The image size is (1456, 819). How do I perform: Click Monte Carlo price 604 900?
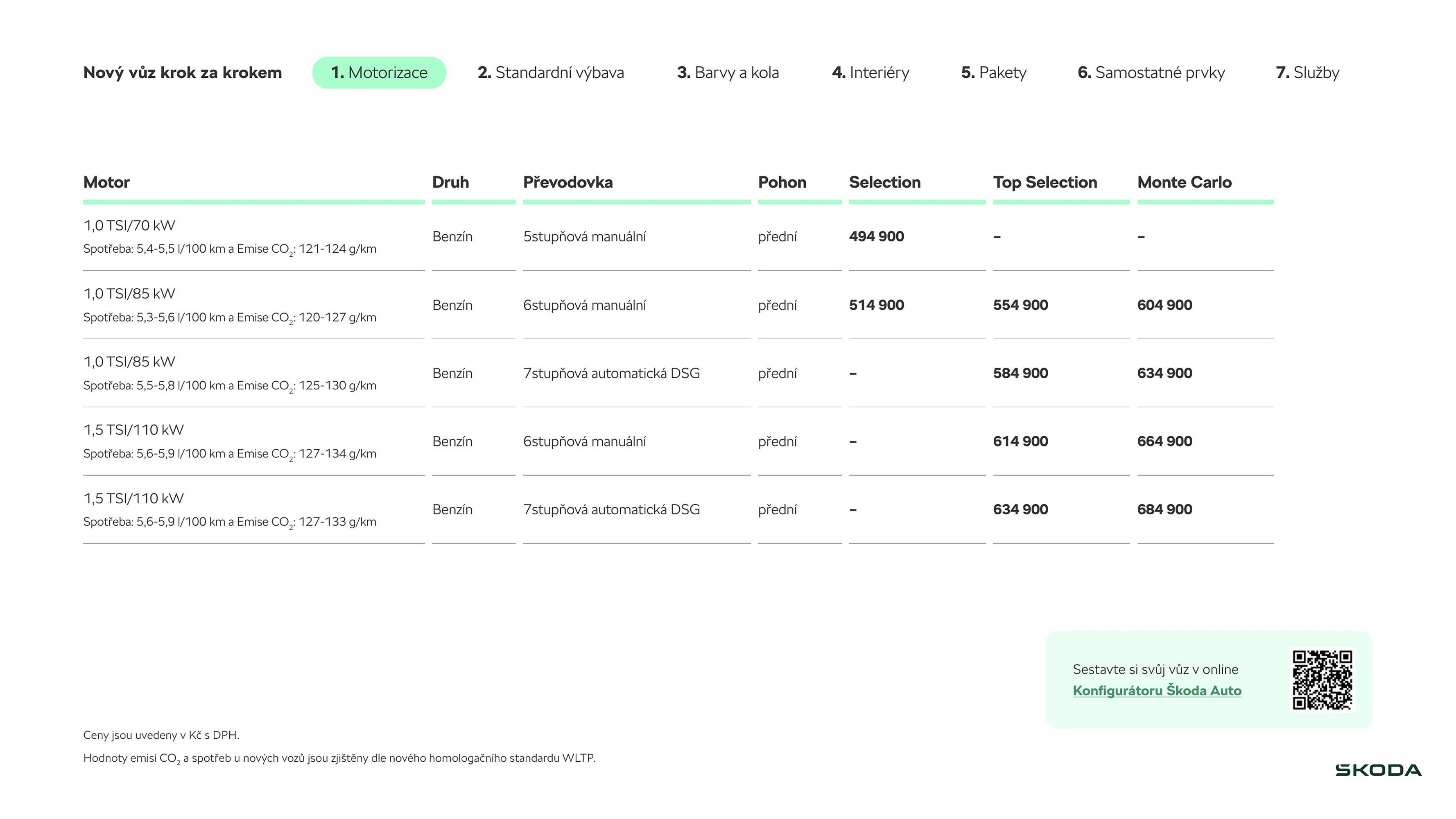[x=1164, y=305]
